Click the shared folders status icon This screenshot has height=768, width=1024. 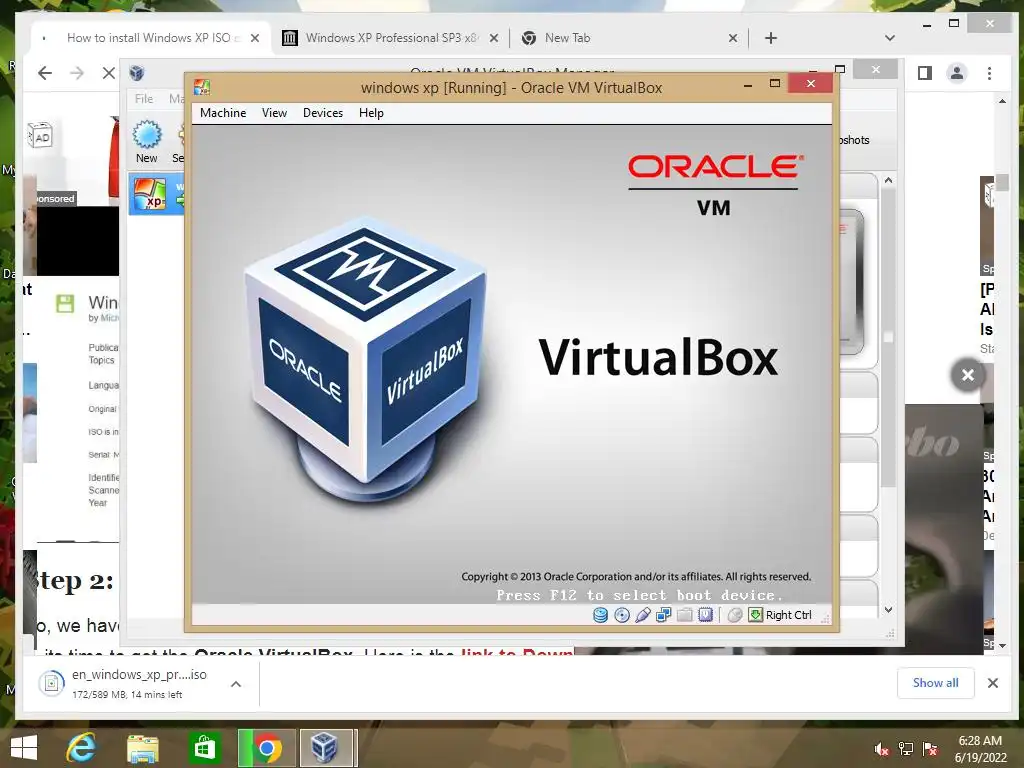[684, 615]
